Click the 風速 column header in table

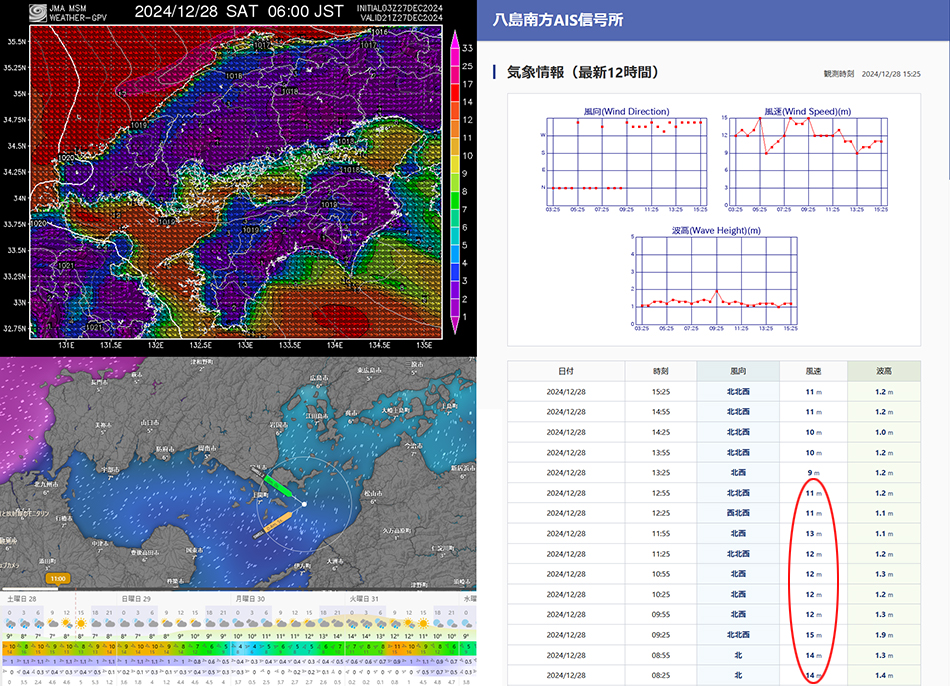(813, 370)
